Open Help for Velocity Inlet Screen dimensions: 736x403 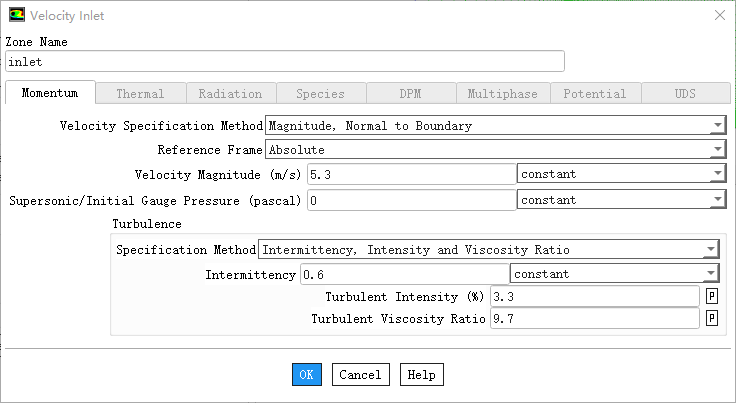tap(421, 375)
